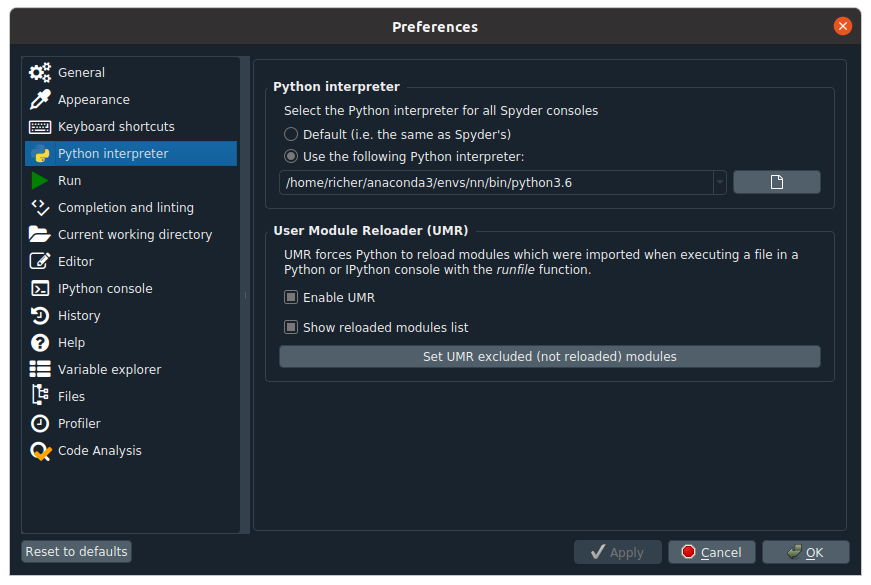Open the Editor preferences section
The height and width of the screenshot is (585, 871).
click(x=76, y=262)
